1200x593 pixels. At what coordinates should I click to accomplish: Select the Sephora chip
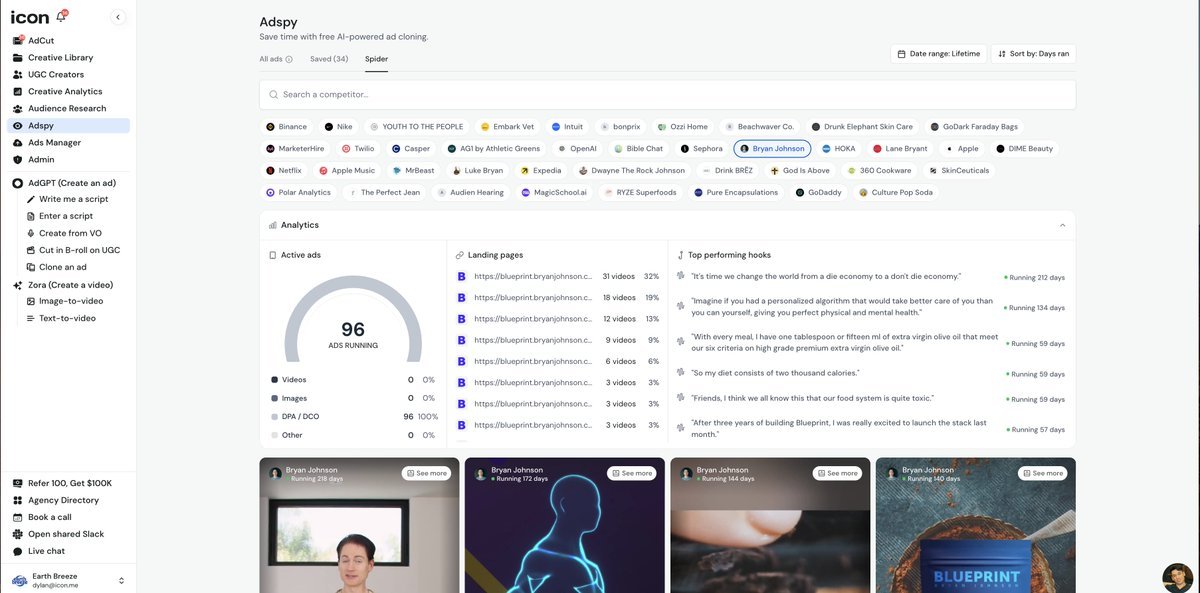pos(701,149)
